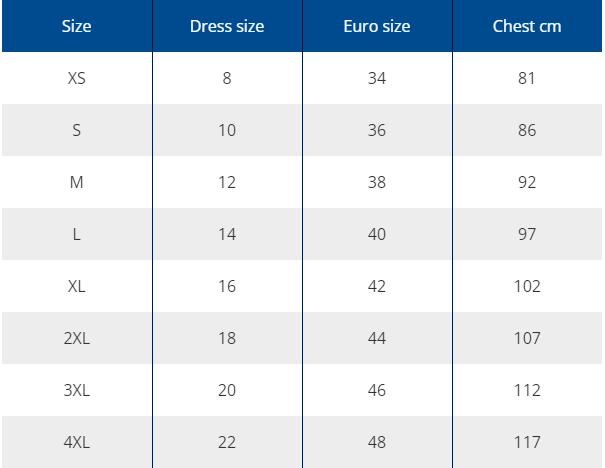
Task: Click chest measurement 81 cell
Action: 527,78
